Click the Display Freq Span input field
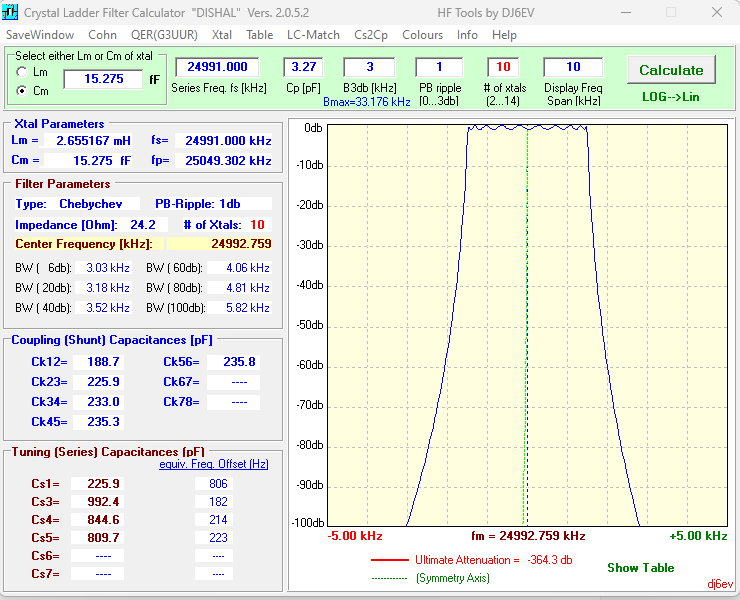Image resolution: width=740 pixels, height=600 pixels. pos(573,67)
